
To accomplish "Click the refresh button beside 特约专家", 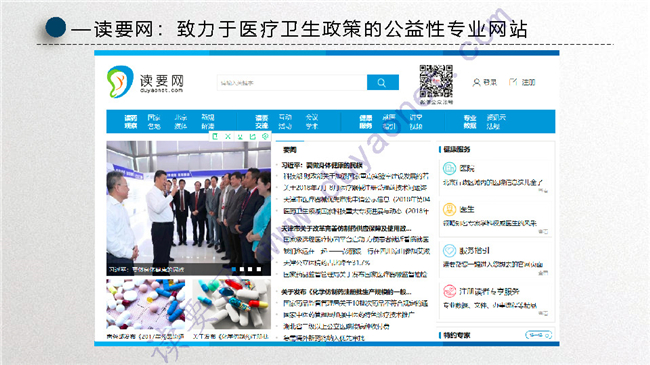I will click(x=538, y=335).
